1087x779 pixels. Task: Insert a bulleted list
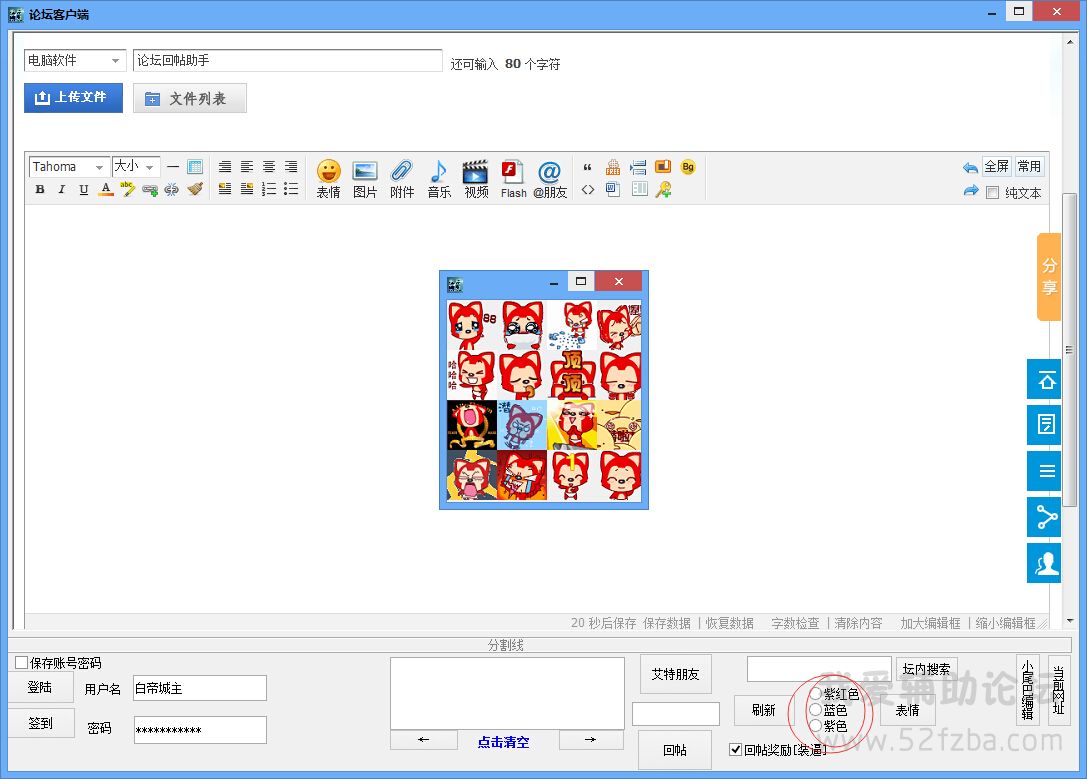[291, 189]
